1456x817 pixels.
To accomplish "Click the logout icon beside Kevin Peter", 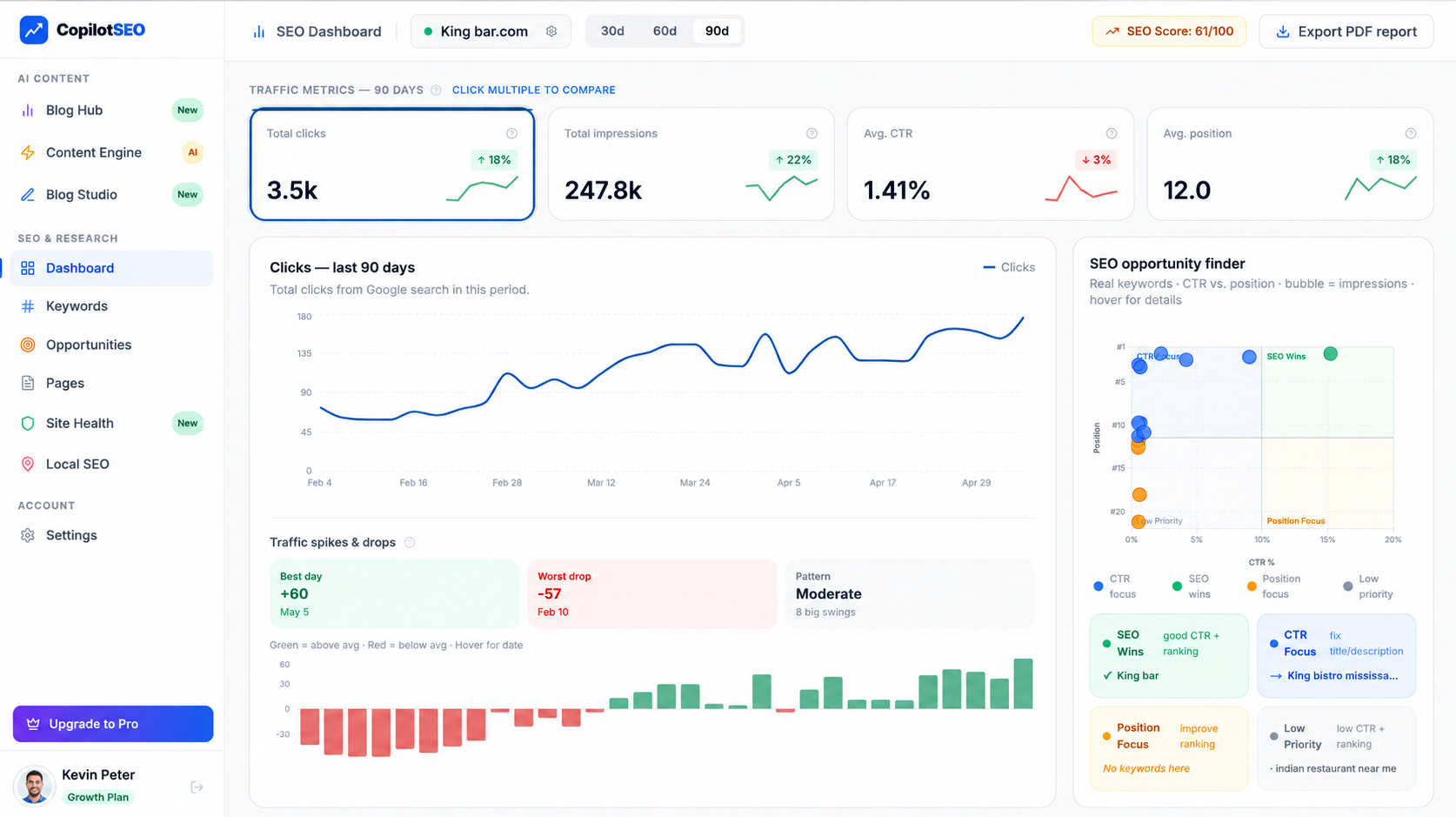I will click(197, 787).
